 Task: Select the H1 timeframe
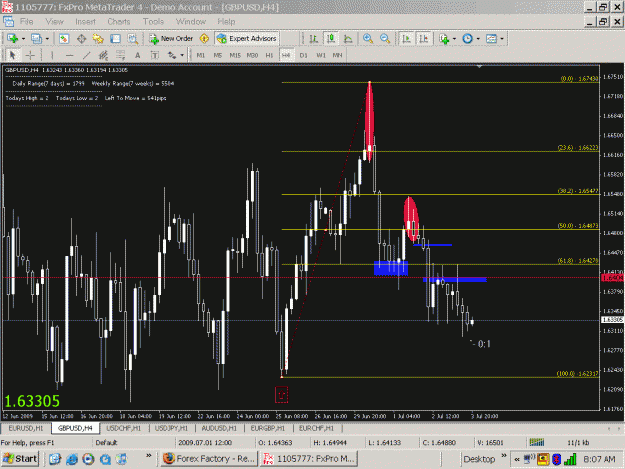tap(269, 55)
